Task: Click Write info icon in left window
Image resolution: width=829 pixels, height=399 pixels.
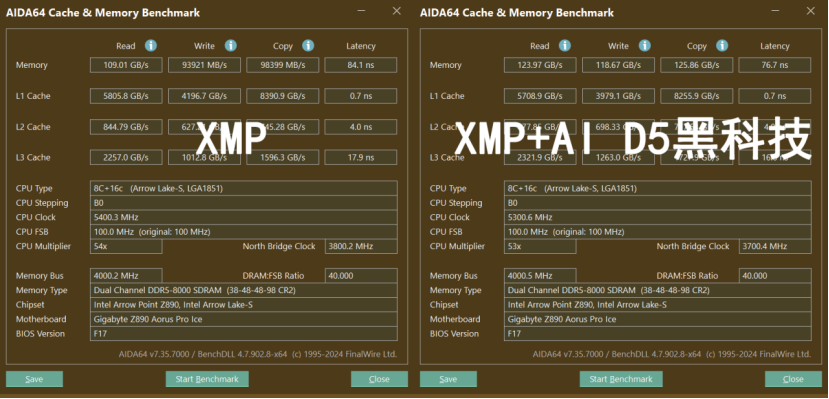Action: (231, 46)
